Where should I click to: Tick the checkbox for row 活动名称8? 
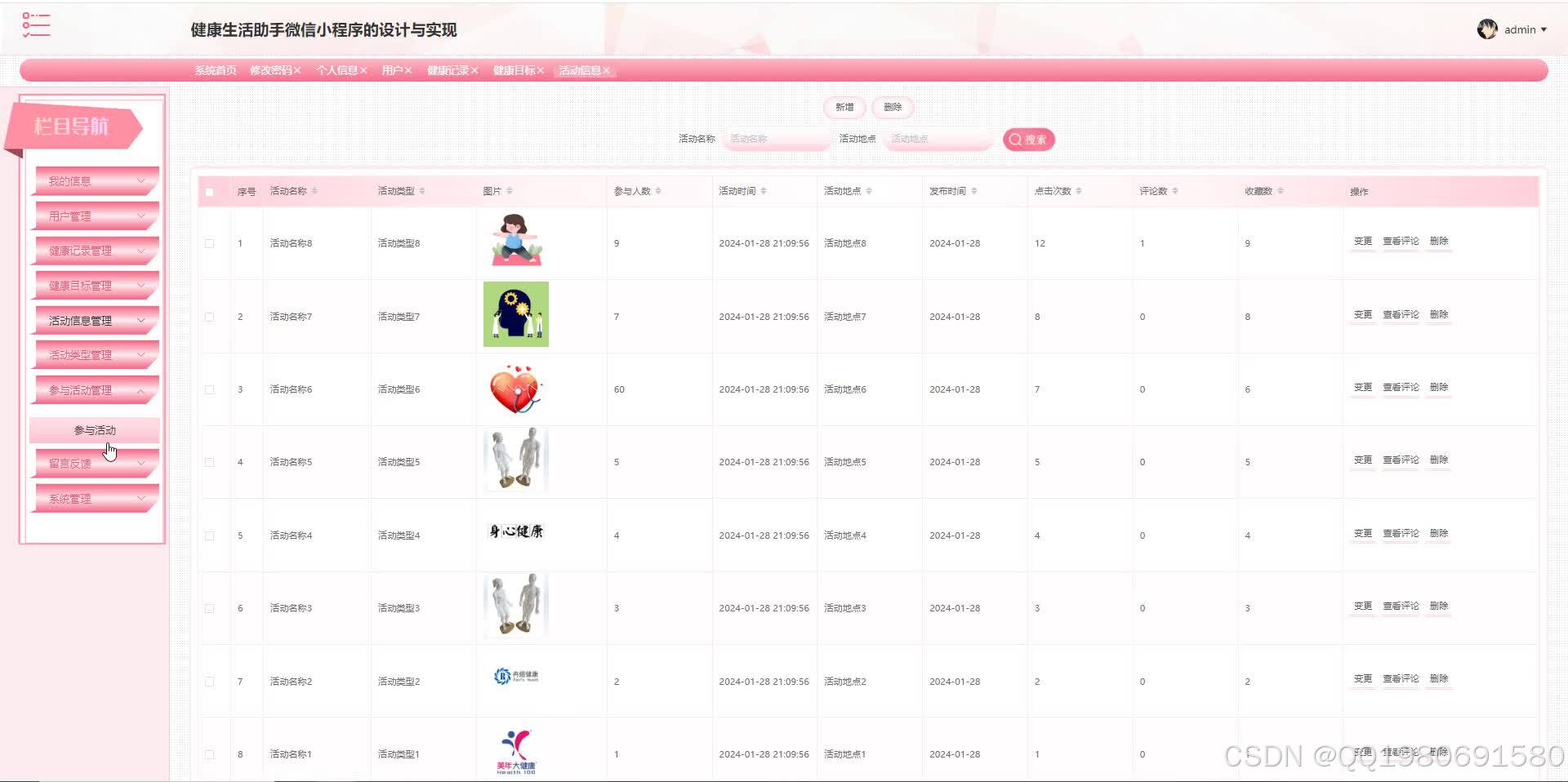tap(210, 243)
